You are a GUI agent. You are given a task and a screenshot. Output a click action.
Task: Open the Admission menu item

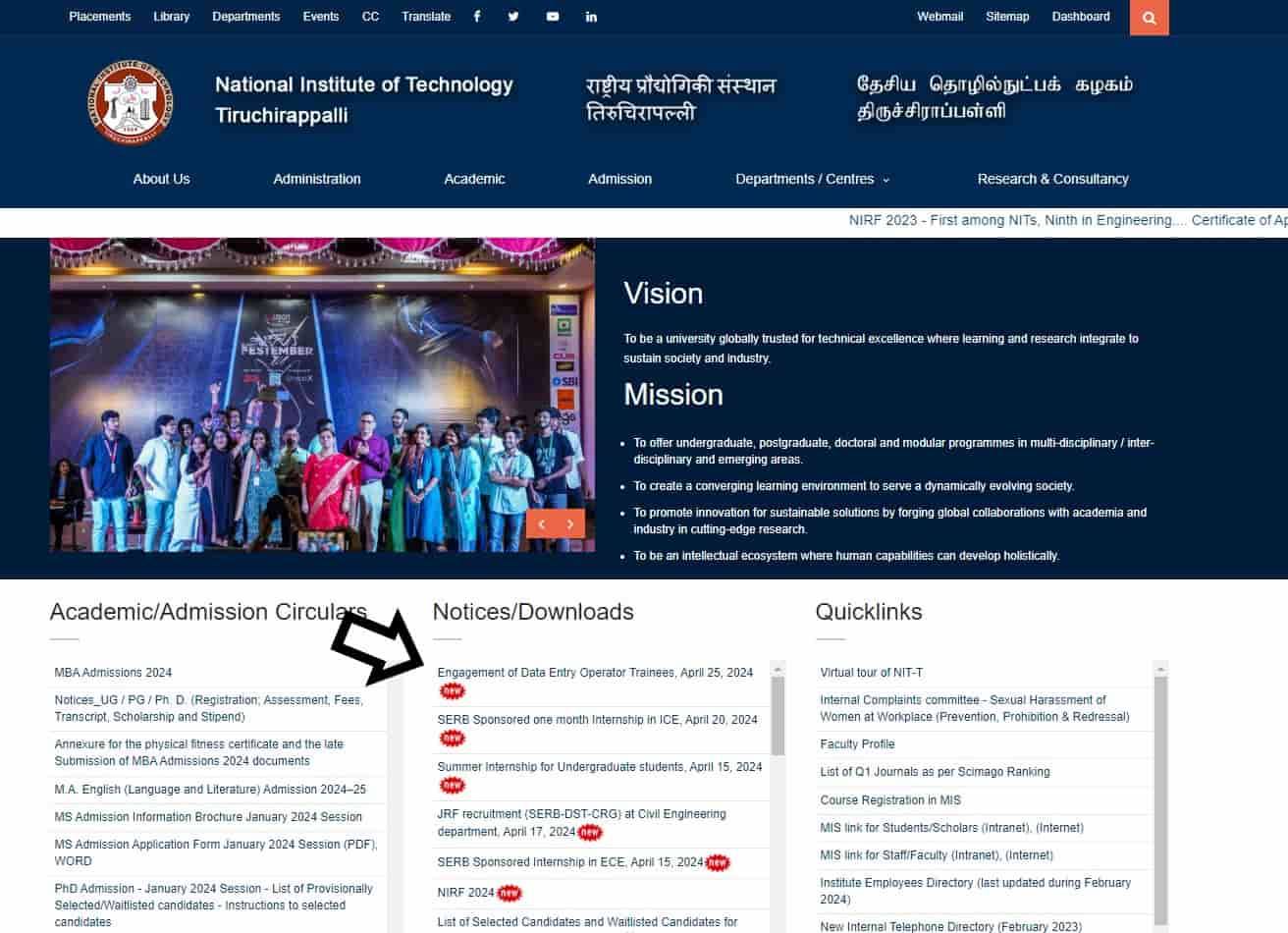[619, 179]
